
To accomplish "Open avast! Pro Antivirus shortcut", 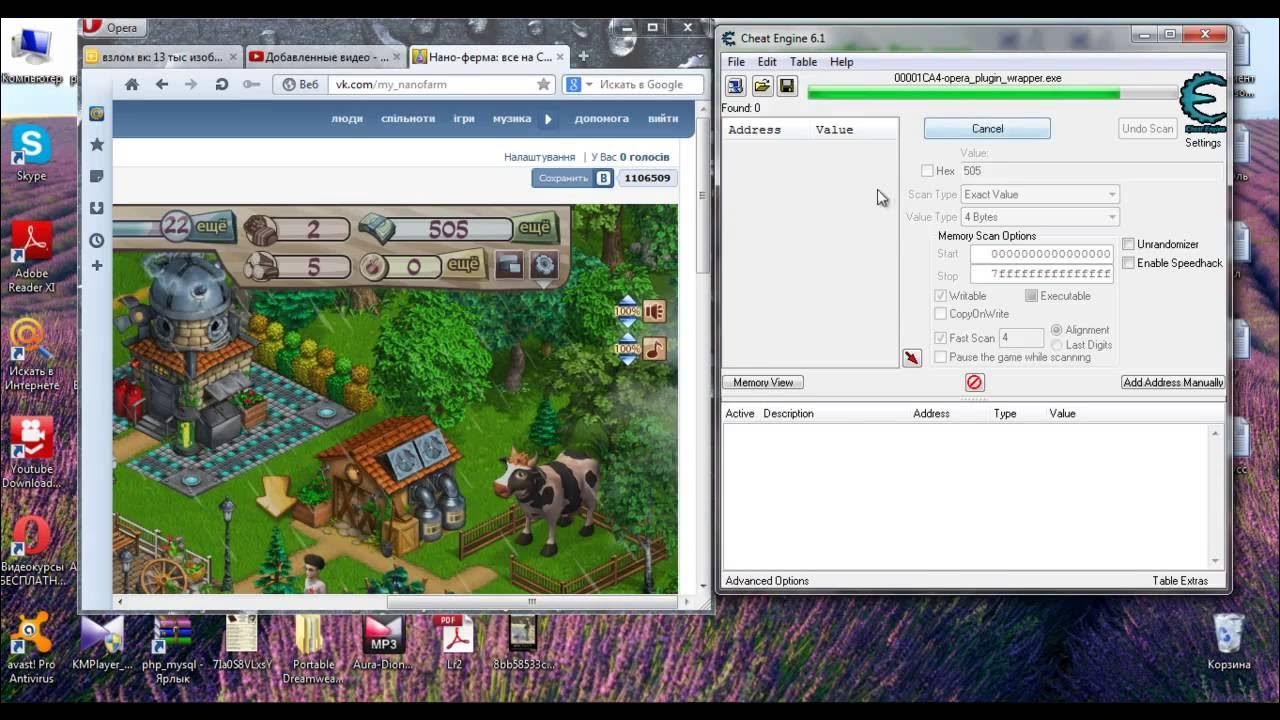I will 31,647.
